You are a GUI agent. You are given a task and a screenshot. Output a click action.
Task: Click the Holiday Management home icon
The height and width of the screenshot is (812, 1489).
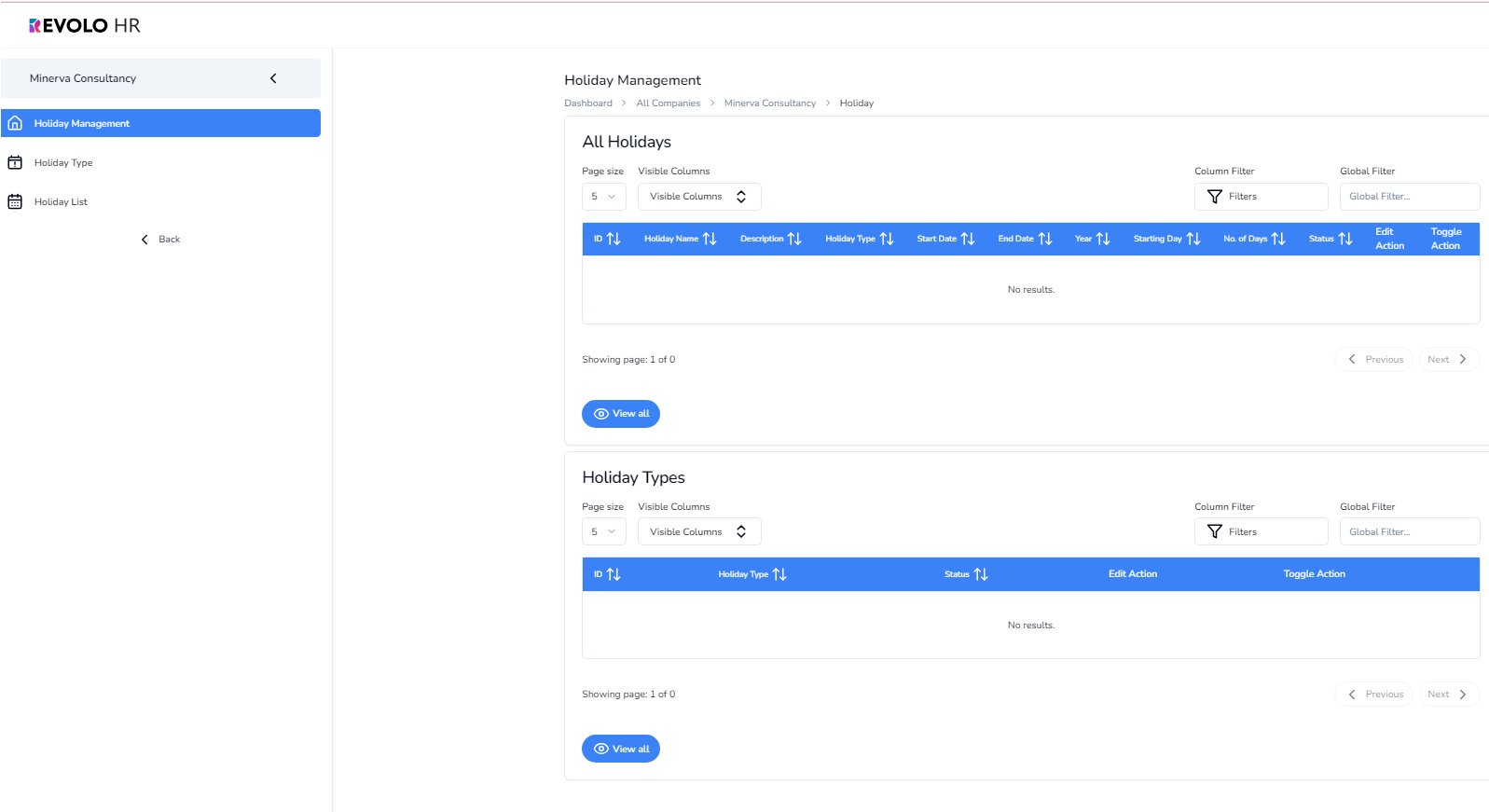click(15, 123)
